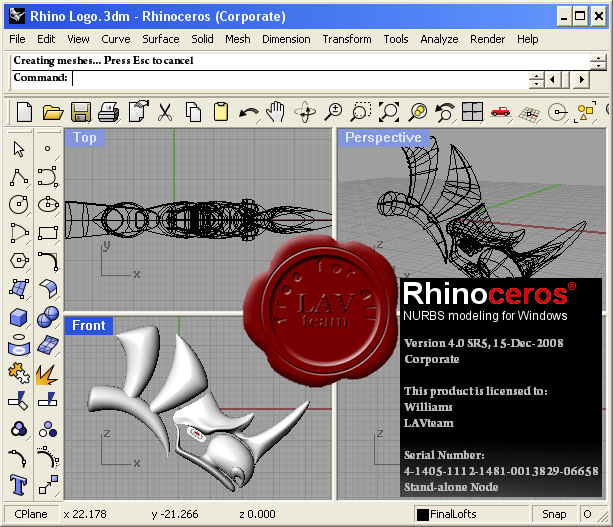The image size is (613, 527).
Task: Click Zoom selected icon
Action: click(418, 112)
